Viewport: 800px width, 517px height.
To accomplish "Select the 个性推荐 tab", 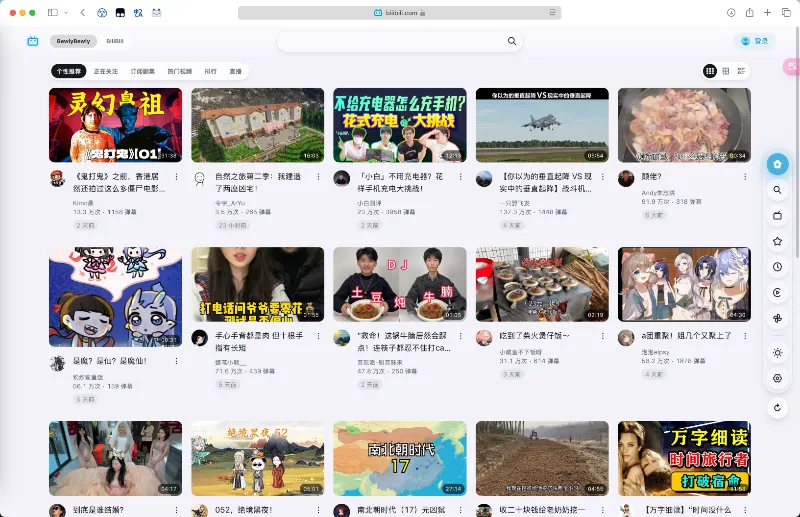I will tap(69, 72).
